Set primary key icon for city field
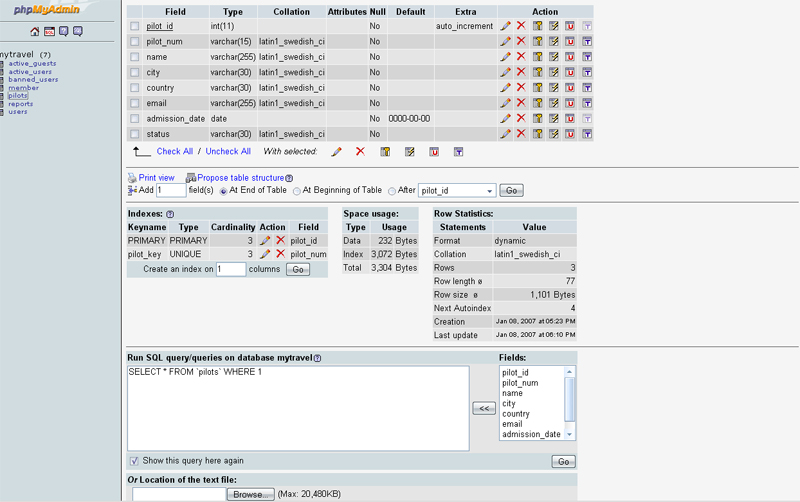The height and width of the screenshot is (502, 800). tap(537, 72)
